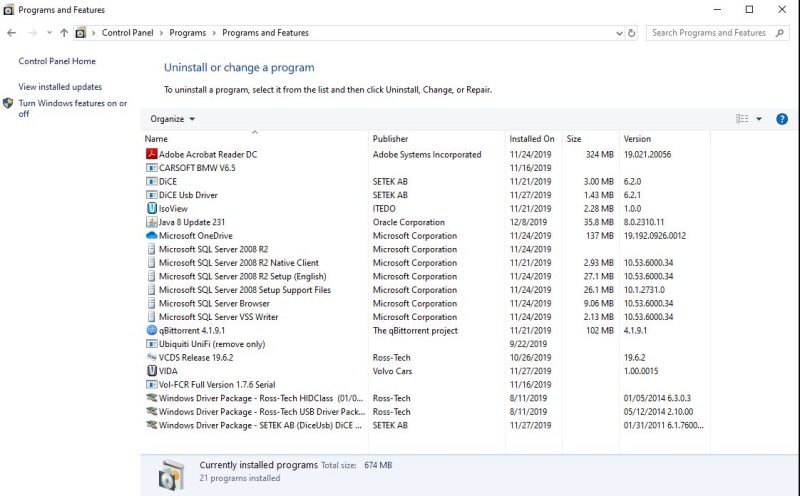800x496 pixels.
Task: Click the SETEK AB DiceUsb driver package icon
Action: (152, 425)
